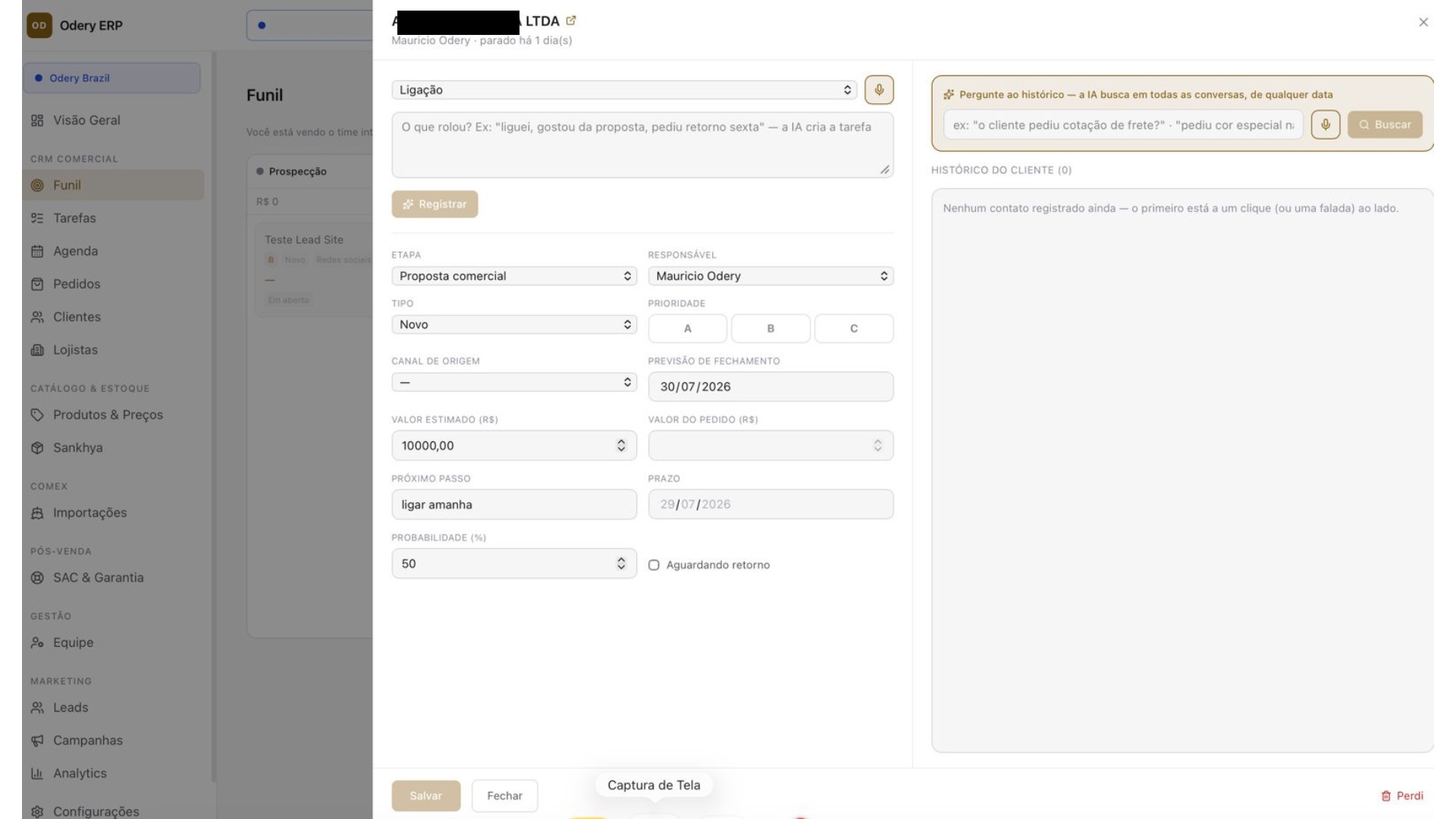Check the Aguardando retorno checkbox
The width and height of the screenshot is (1456, 819).
[654, 565]
